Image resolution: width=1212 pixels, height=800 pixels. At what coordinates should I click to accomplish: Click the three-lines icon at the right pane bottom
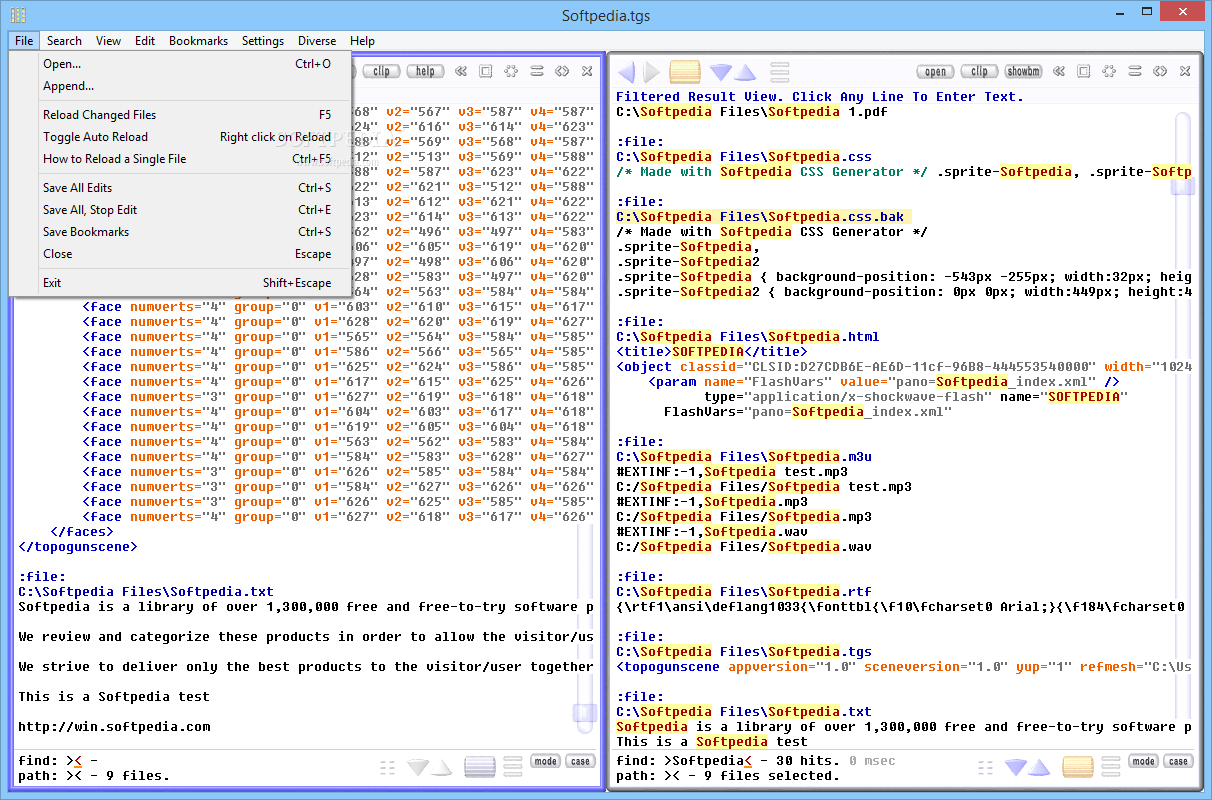(x=1111, y=767)
